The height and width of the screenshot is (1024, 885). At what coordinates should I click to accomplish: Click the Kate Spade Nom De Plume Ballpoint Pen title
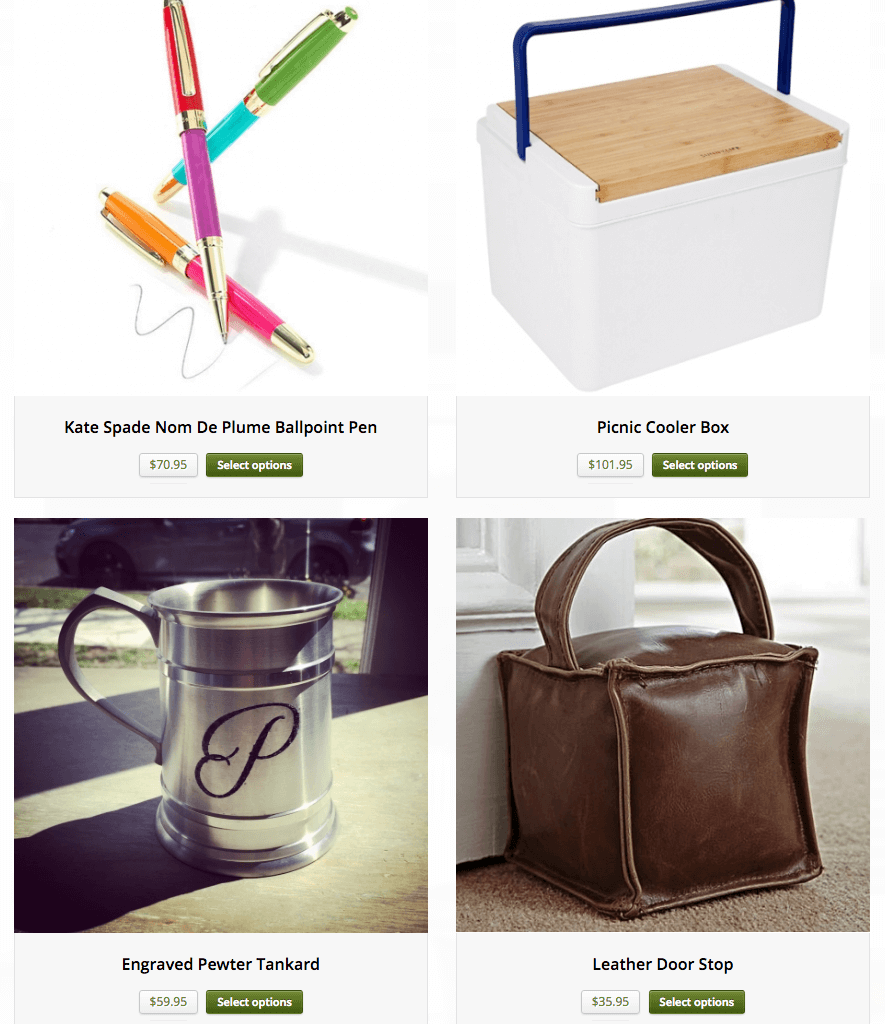pyautogui.click(x=221, y=427)
